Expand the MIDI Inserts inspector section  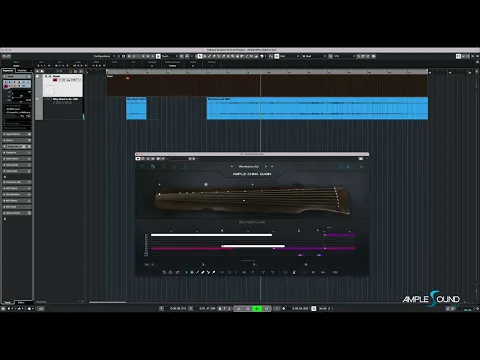point(17,188)
